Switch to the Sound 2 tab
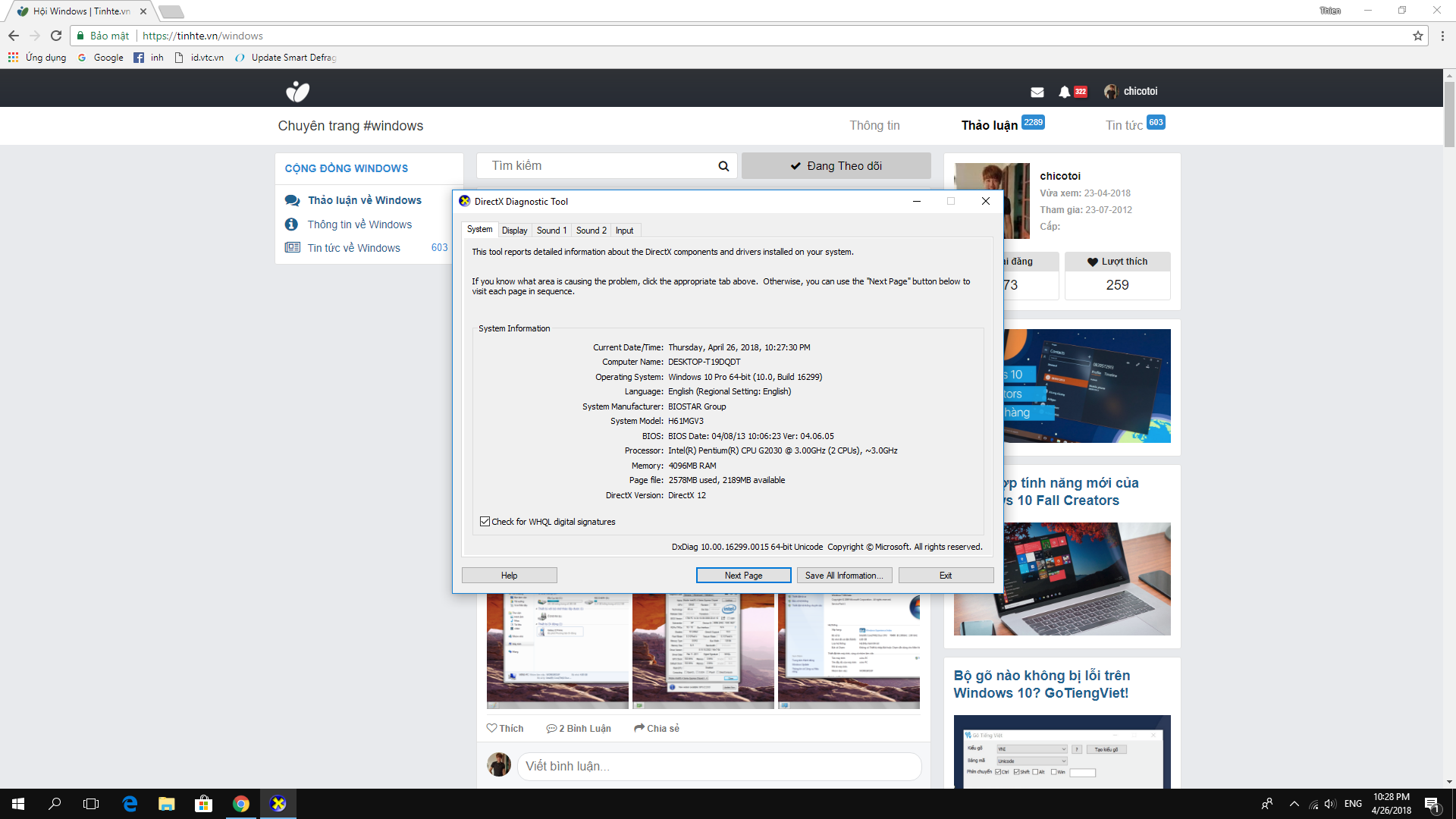This screenshot has width=1456, height=819. [x=591, y=231]
